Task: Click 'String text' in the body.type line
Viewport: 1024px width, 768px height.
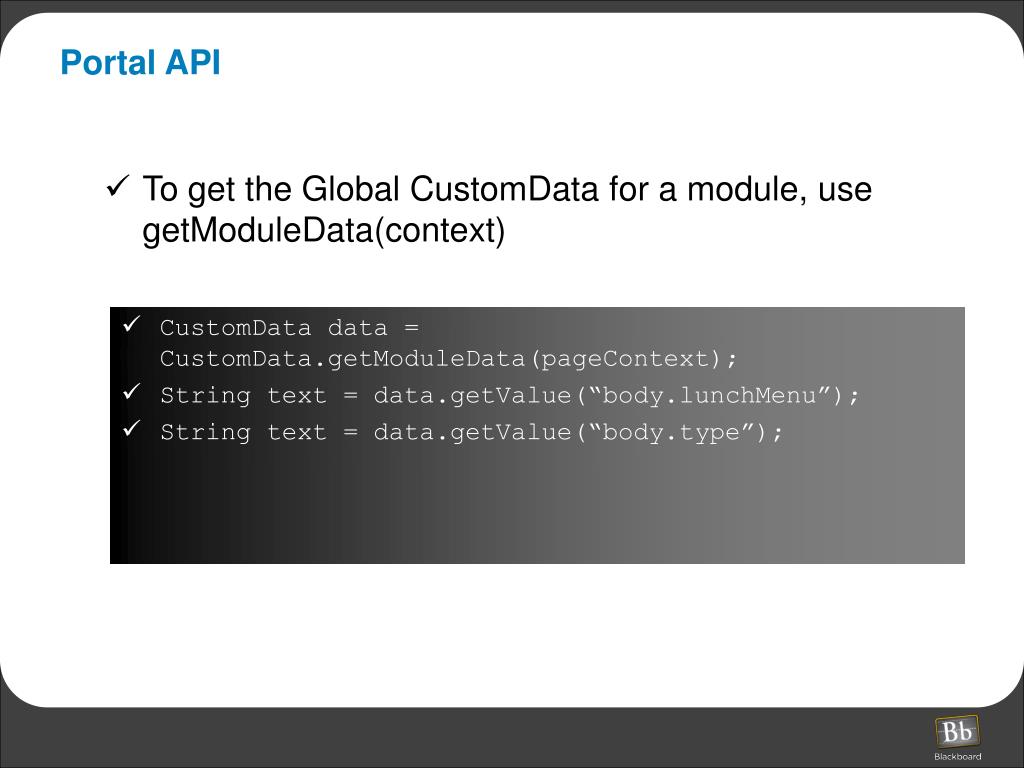Action: tap(244, 432)
